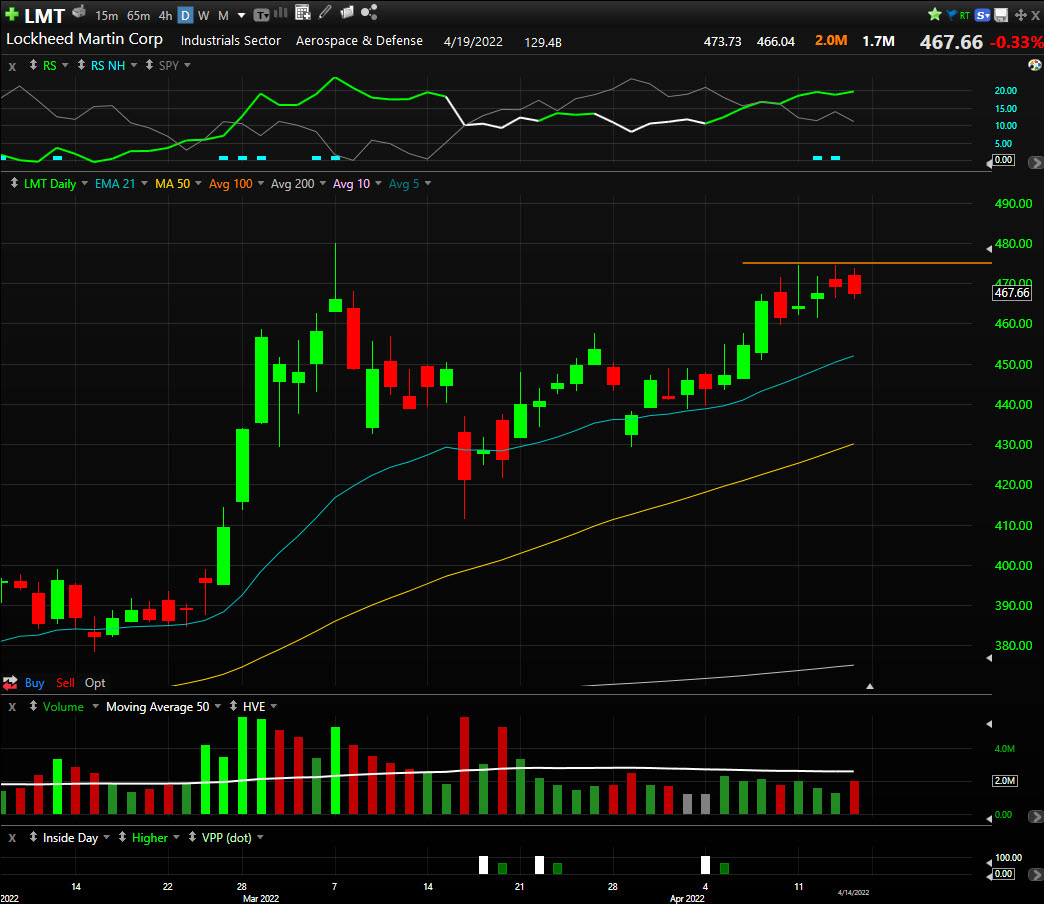Switch to the 4h timeframe
This screenshot has width=1044, height=904.
165,15
